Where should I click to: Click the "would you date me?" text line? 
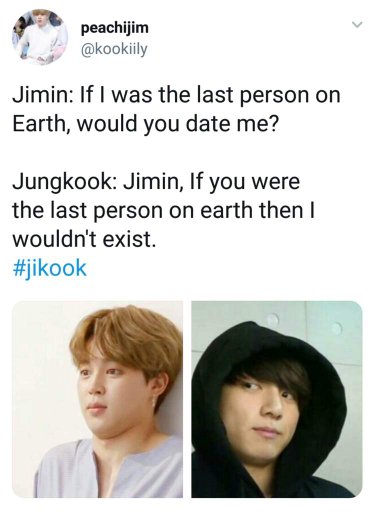tap(178, 124)
